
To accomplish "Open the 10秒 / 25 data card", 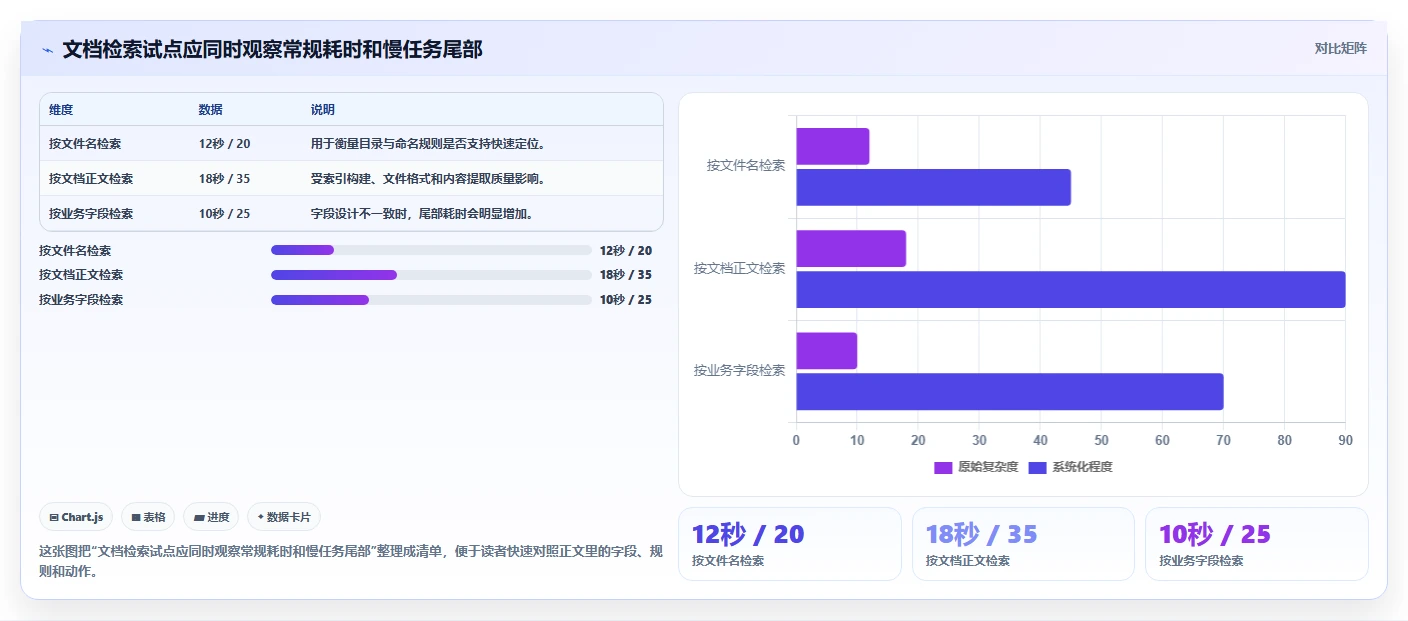I will [1256, 544].
